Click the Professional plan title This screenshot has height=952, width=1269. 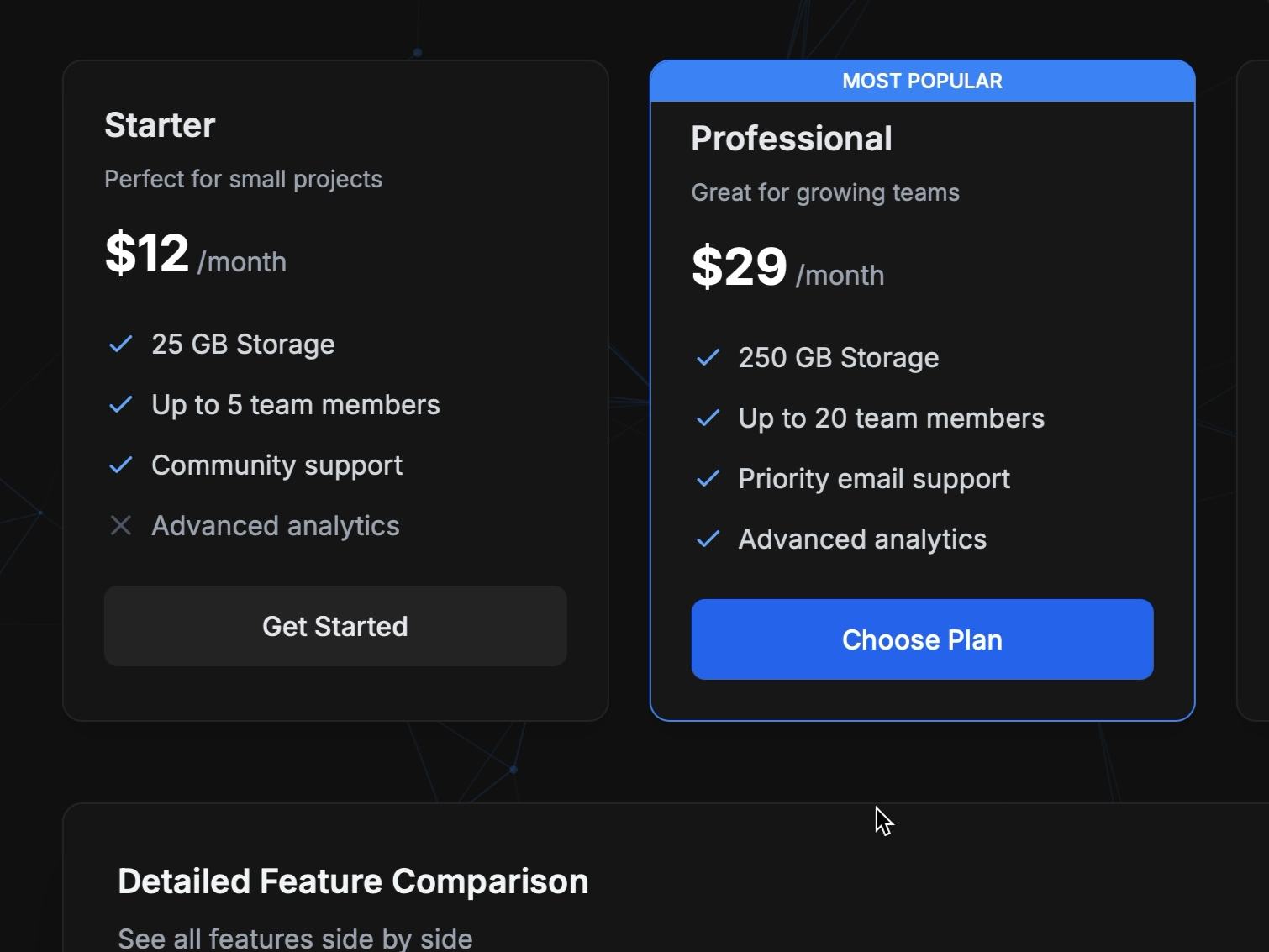tap(792, 138)
